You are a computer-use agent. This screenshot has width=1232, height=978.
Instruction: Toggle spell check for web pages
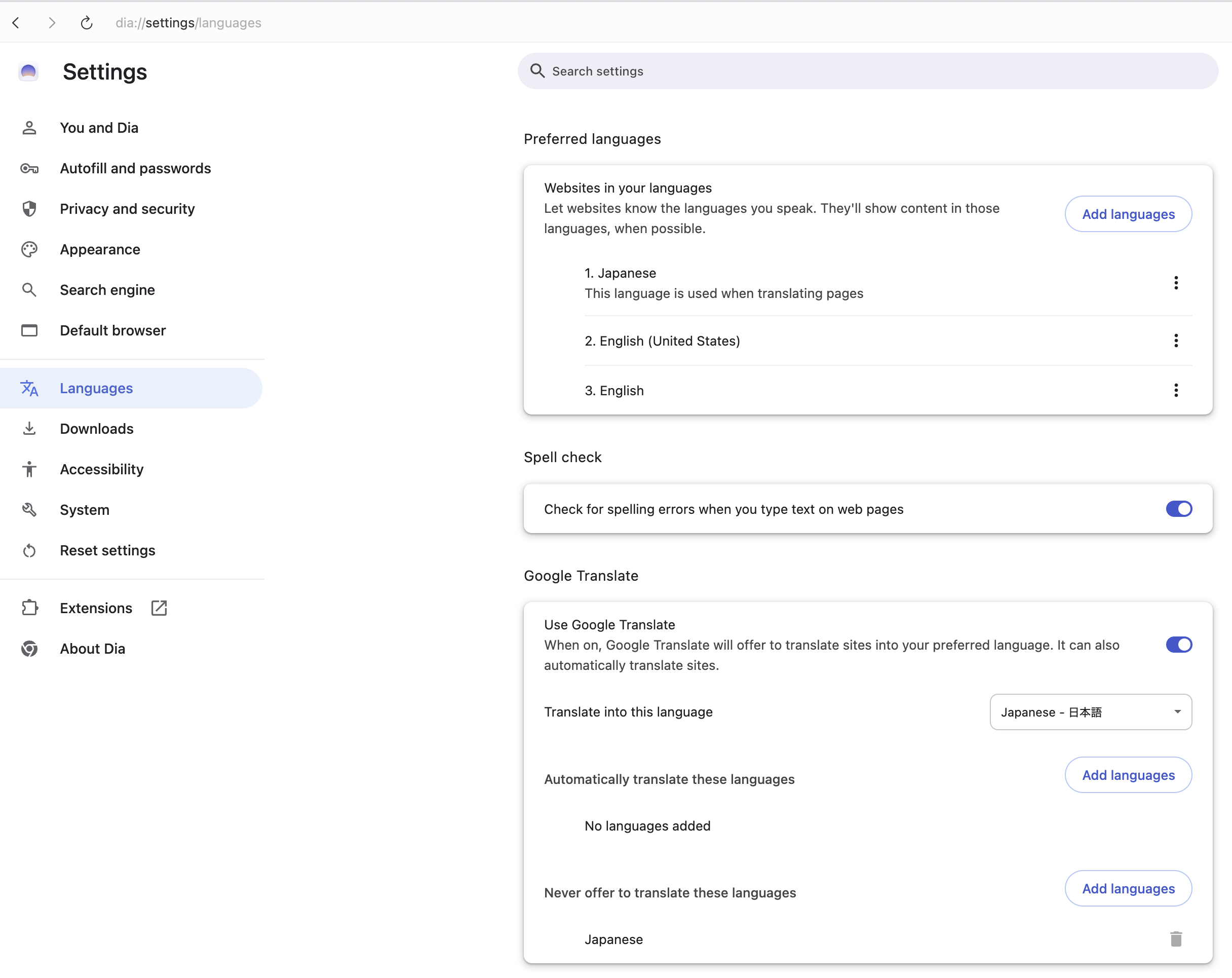coord(1179,509)
